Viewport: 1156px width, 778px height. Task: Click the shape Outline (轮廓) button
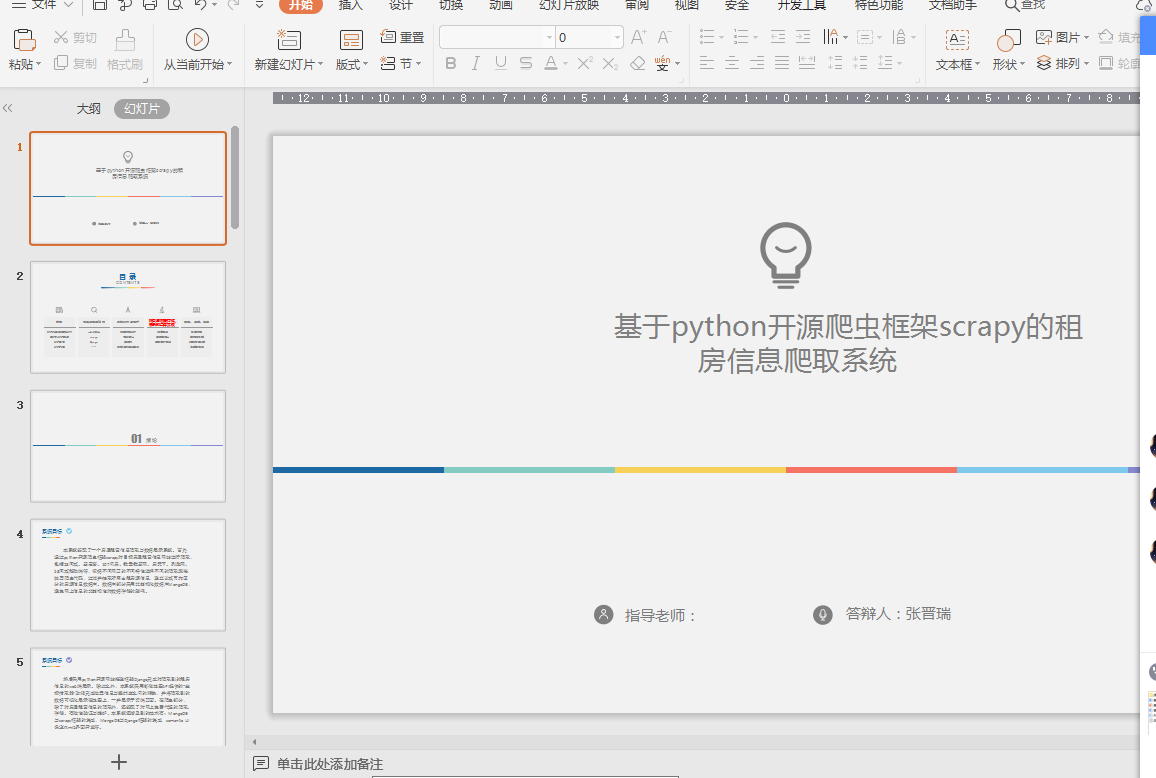point(1118,63)
